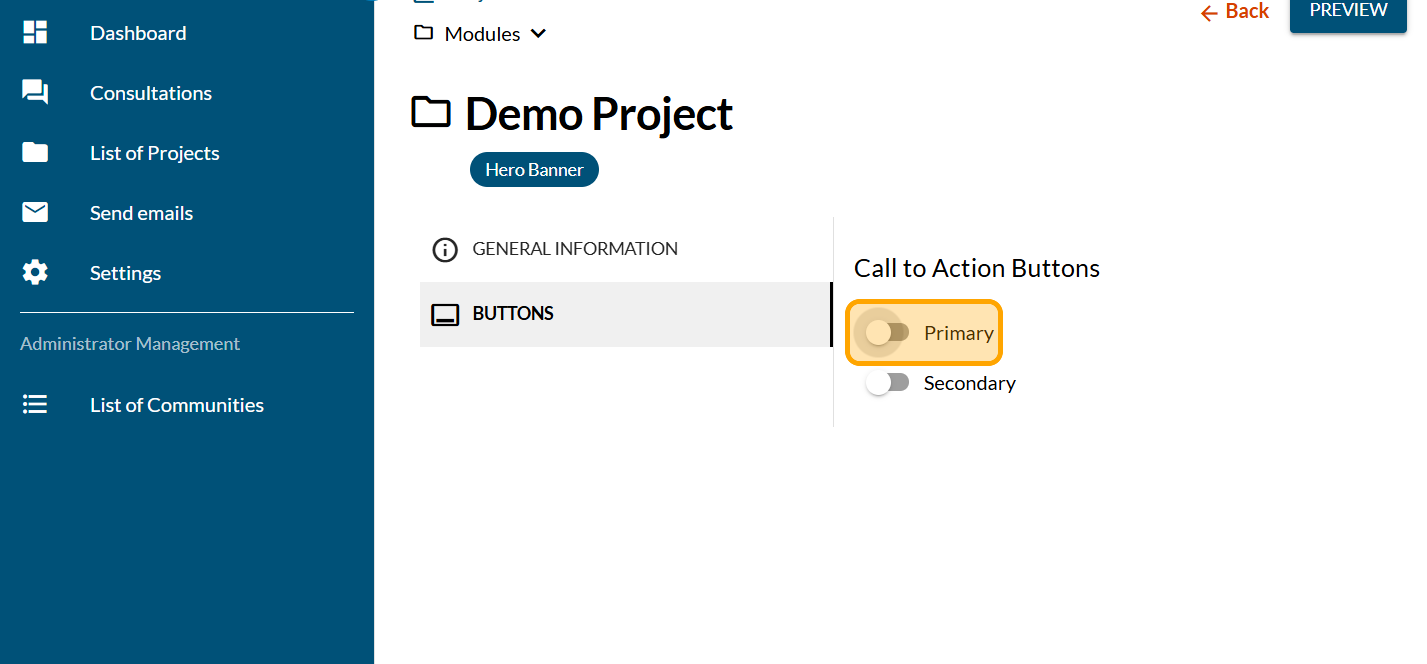
Task: Open Consultations from the sidebar
Action: click(151, 93)
